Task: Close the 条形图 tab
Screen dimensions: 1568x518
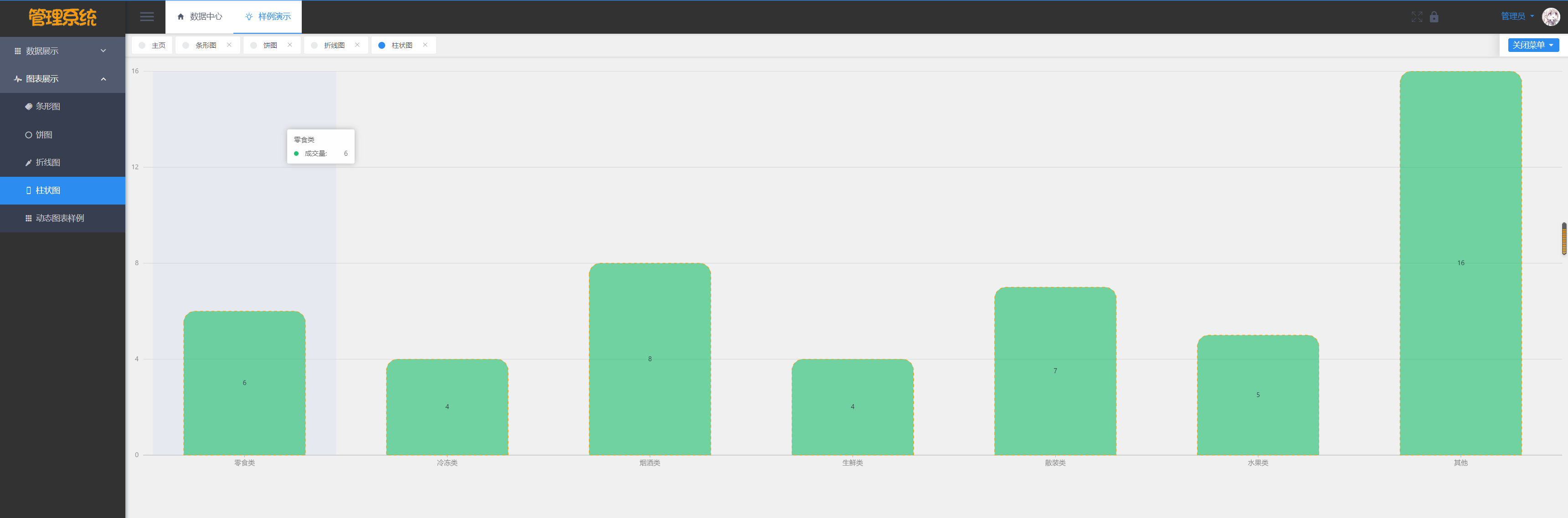Action: click(x=229, y=45)
